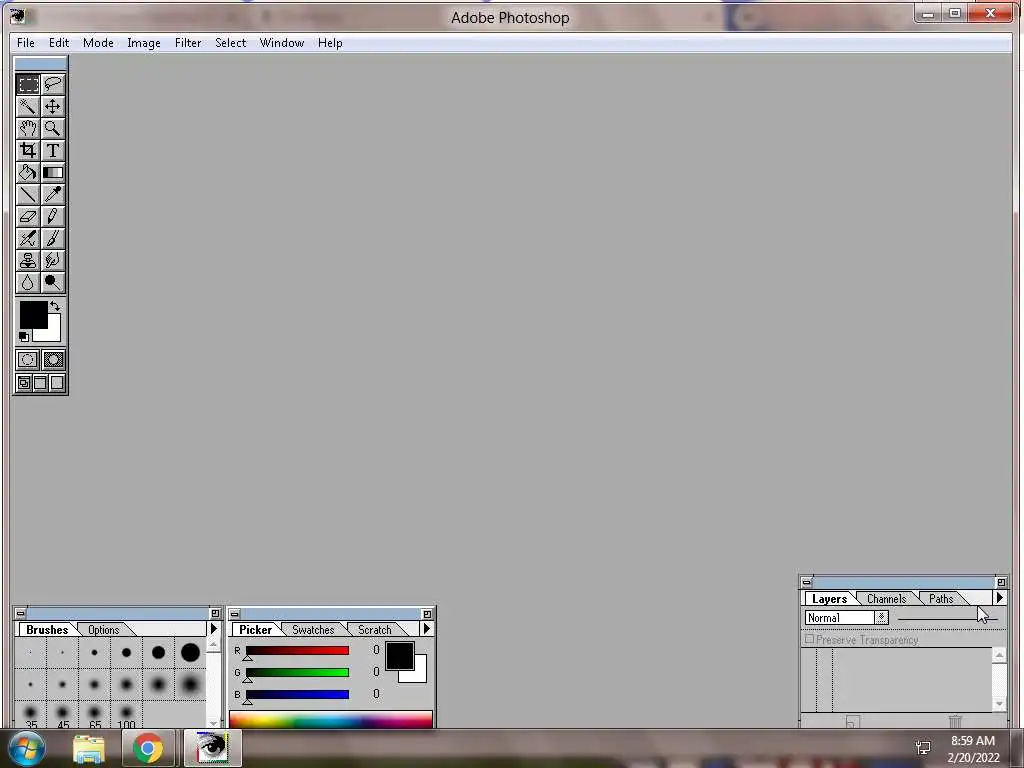Open the Window menu
This screenshot has height=768, width=1024.
(281, 43)
